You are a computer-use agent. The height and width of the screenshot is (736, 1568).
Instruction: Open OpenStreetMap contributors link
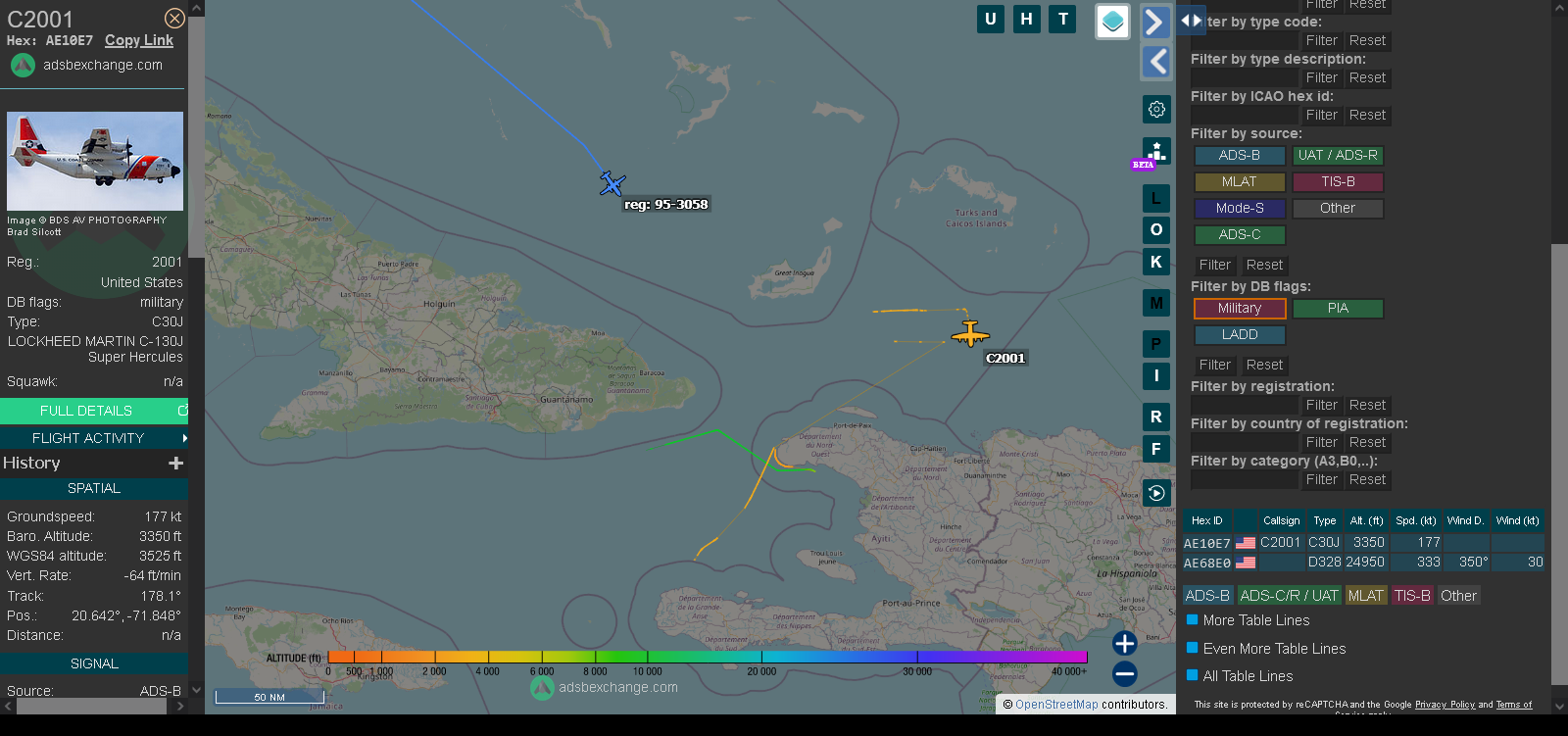point(1056,704)
